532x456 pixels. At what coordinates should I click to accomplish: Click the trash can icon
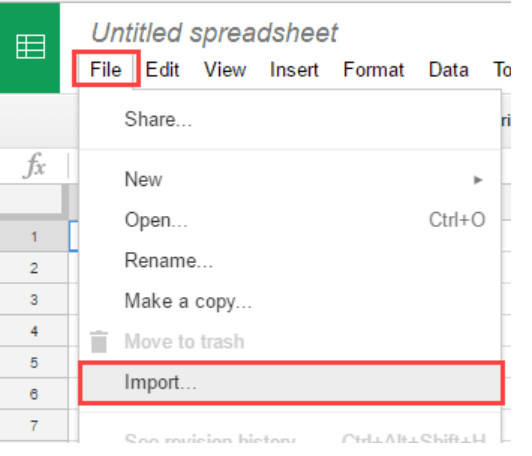click(99, 341)
